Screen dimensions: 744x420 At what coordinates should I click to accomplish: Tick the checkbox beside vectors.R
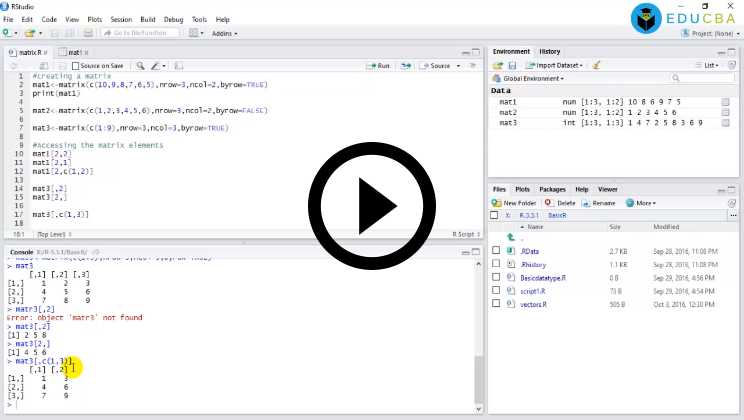496,304
